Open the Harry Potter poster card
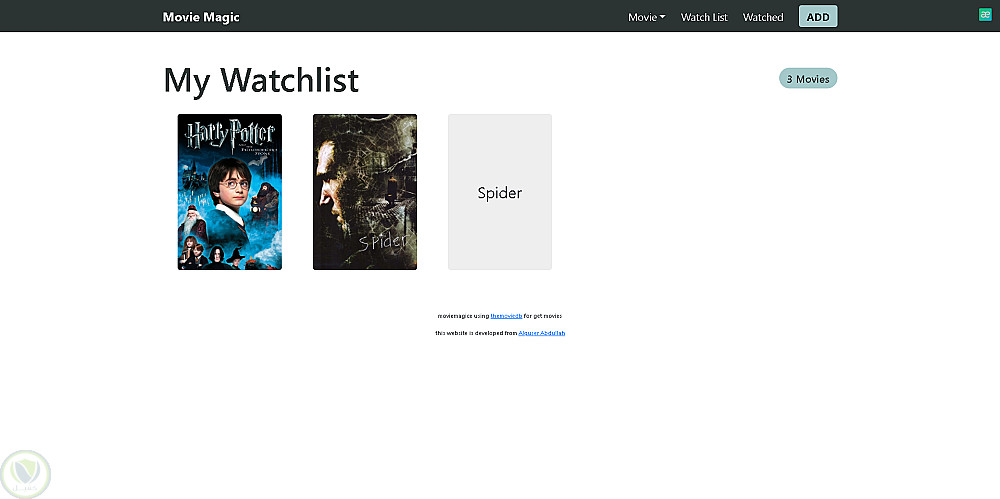The image size is (1000, 499). point(230,192)
